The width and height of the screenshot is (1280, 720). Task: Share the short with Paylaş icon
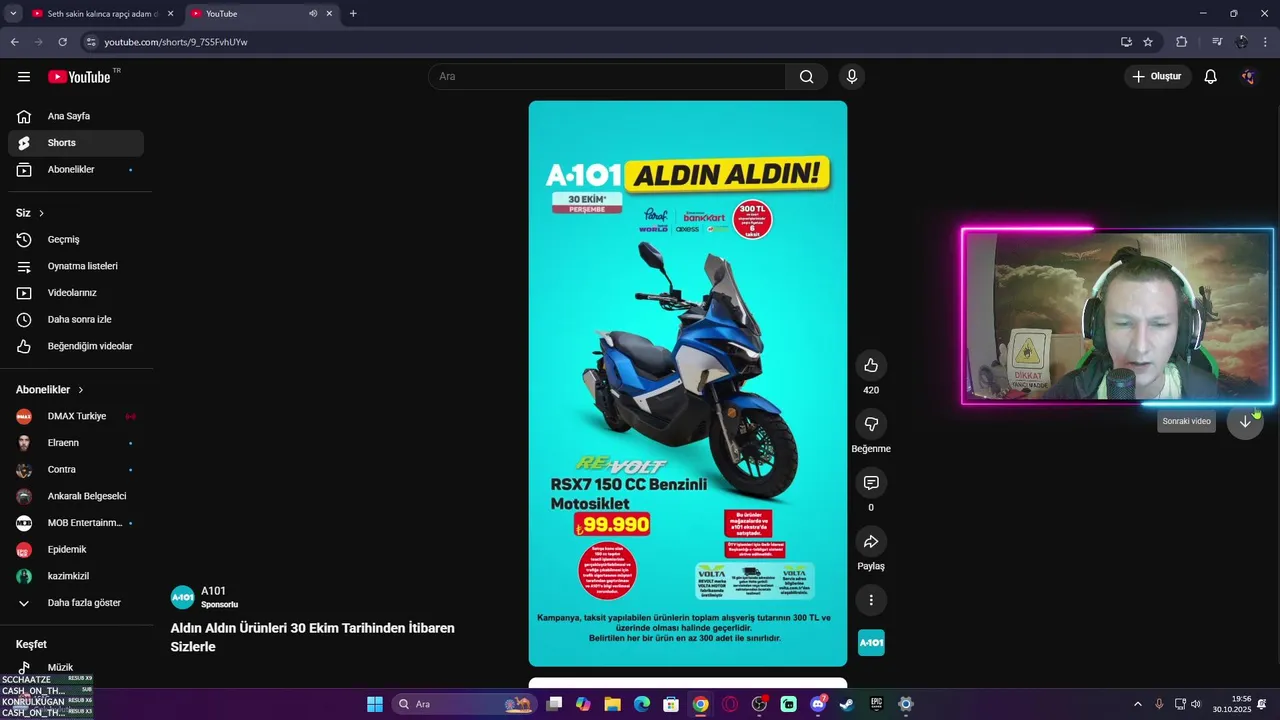(871, 542)
